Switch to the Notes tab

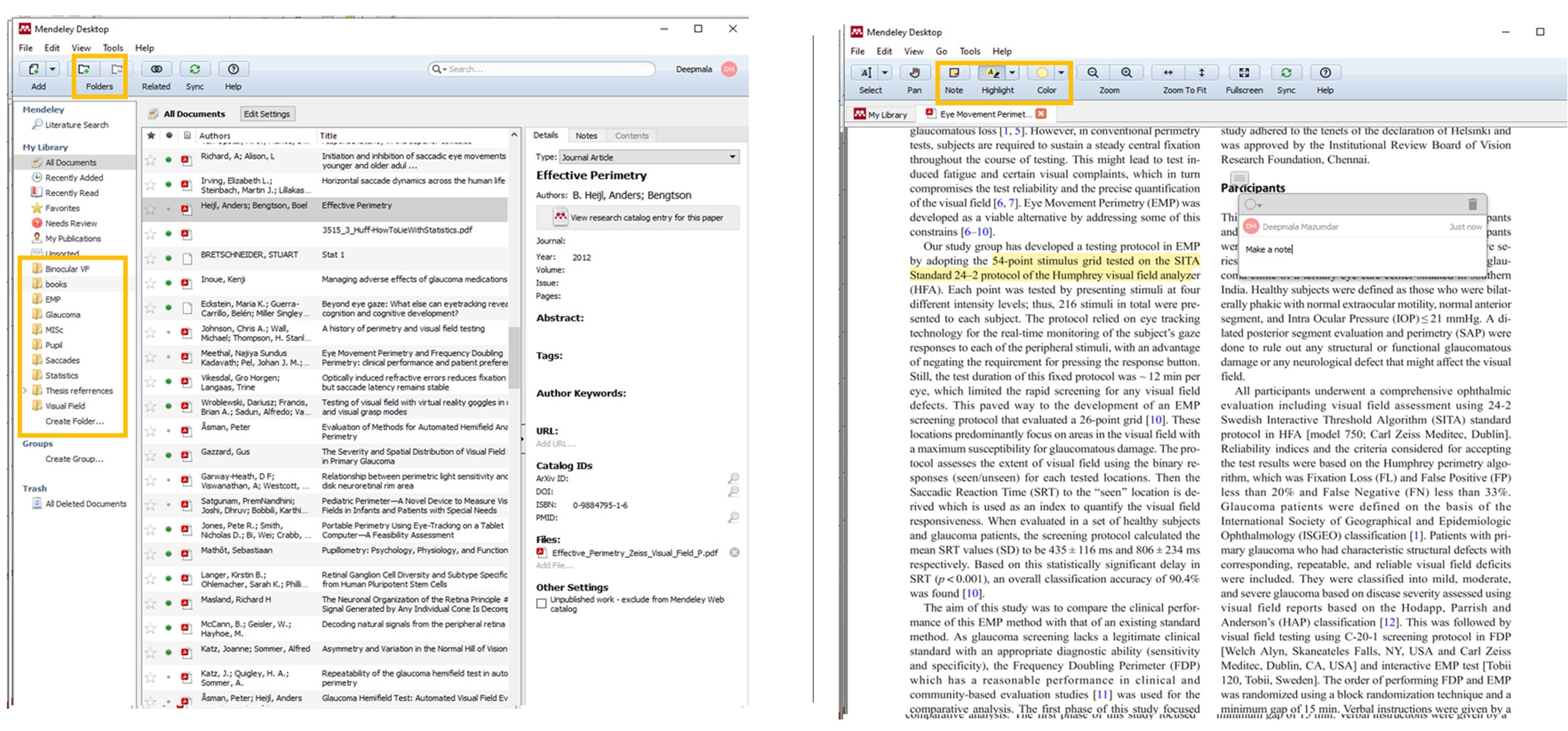[x=586, y=136]
